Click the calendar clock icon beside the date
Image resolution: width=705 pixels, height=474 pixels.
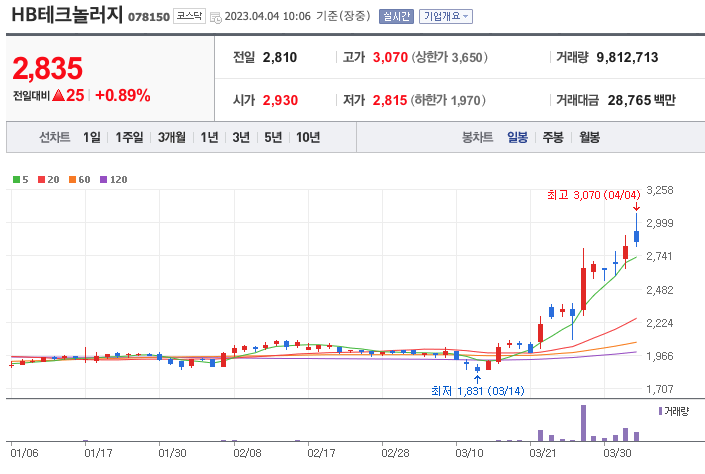coord(216,17)
